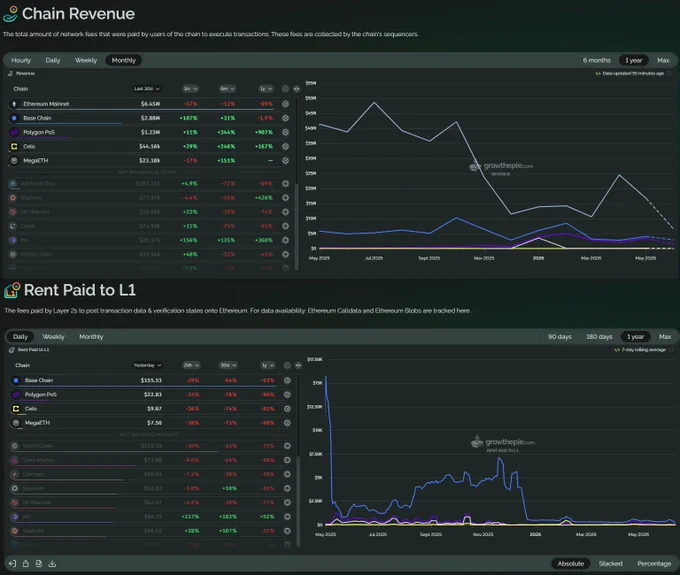Open the 1y dropdown in Rent Paid header

(268, 365)
